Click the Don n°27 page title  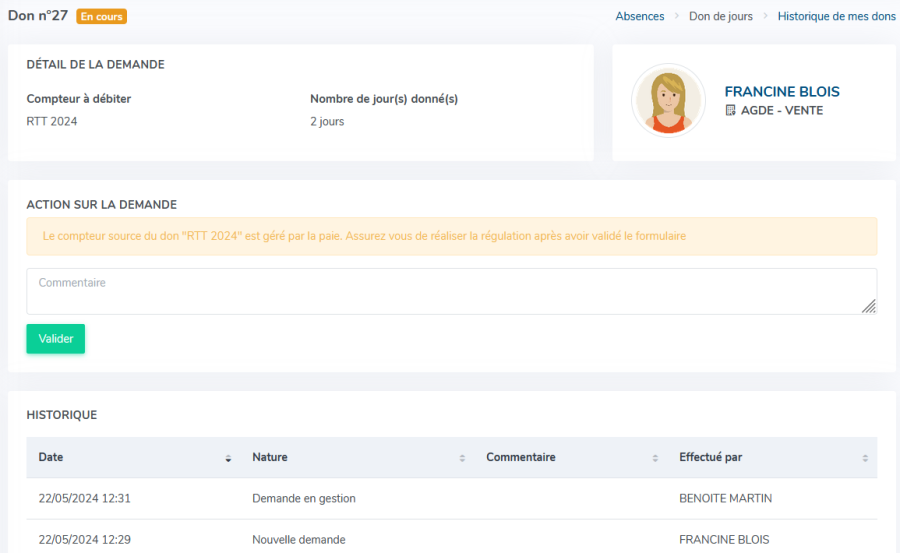(x=38, y=16)
